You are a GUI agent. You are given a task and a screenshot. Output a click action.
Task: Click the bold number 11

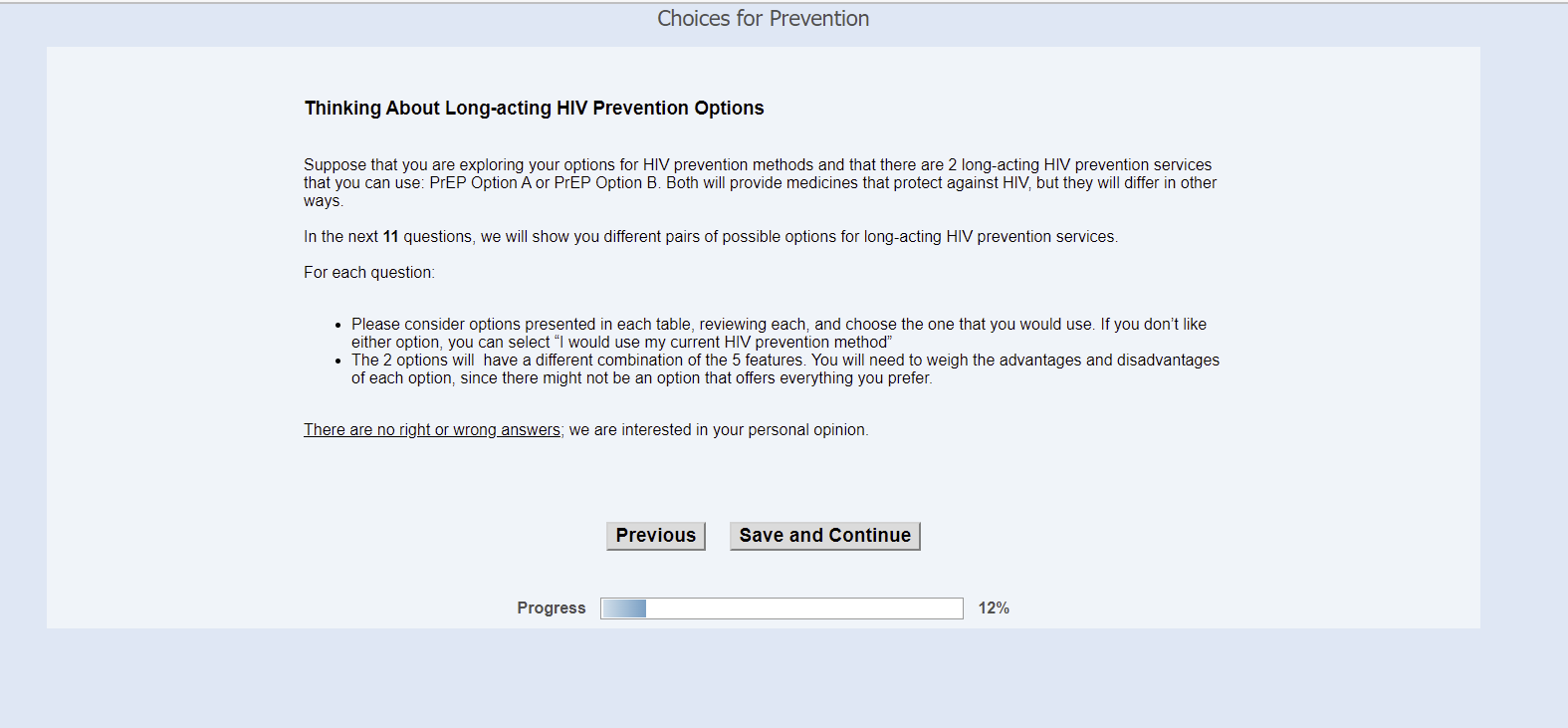[x=390, y=237]
